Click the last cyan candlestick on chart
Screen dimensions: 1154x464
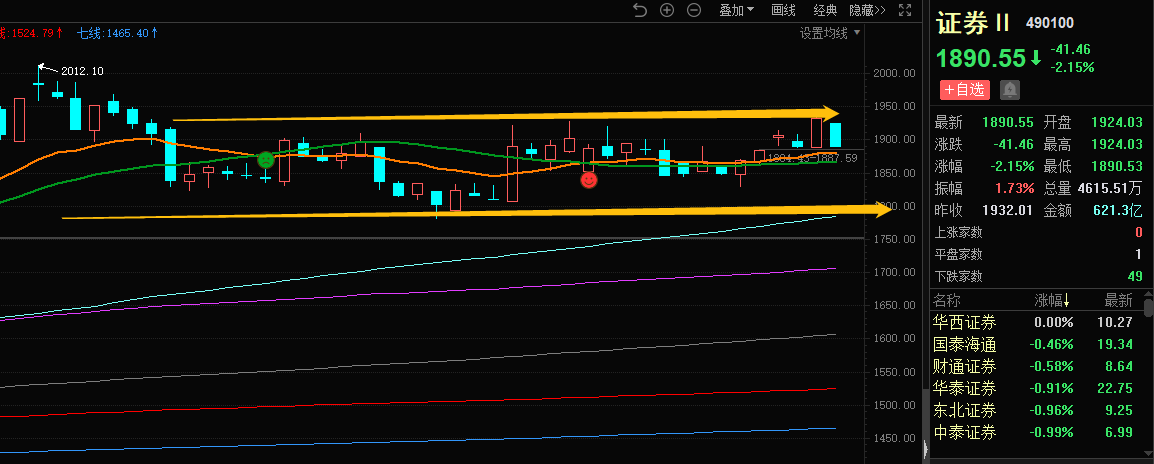pos(835,136)
